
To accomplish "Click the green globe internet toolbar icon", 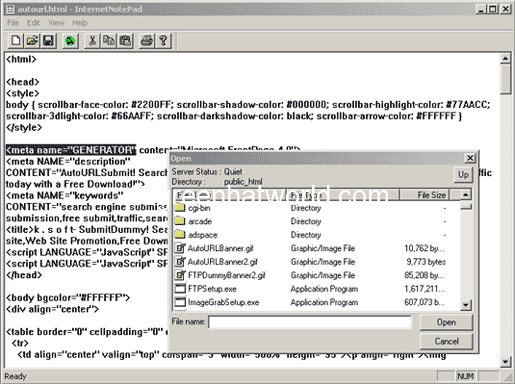I will click(x=70, y=41).
